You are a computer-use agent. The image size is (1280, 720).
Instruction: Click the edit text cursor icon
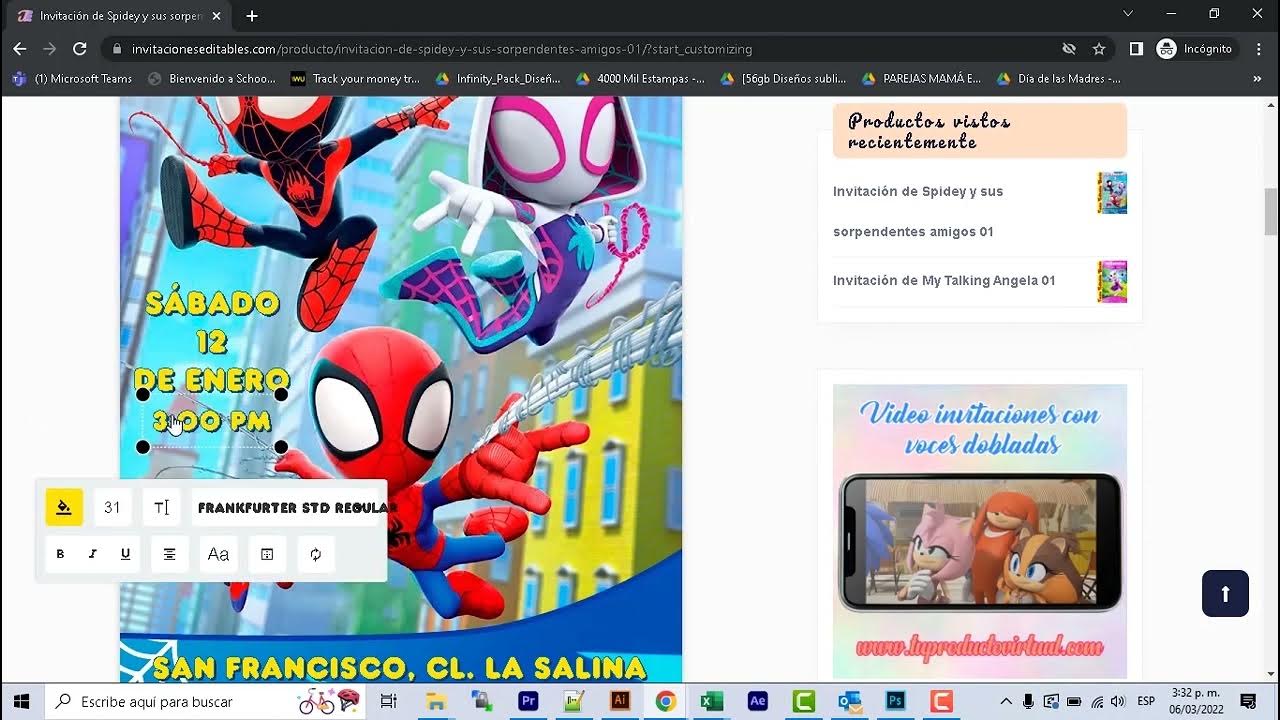point(161,507)
